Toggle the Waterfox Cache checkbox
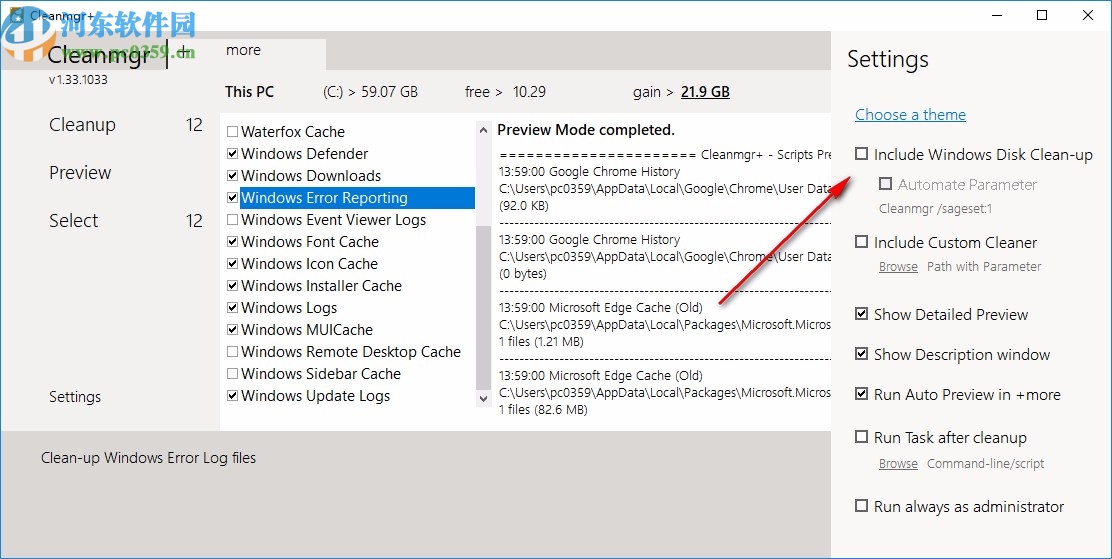This screenshot has height=559, width=1112. (x=232, y=132)
